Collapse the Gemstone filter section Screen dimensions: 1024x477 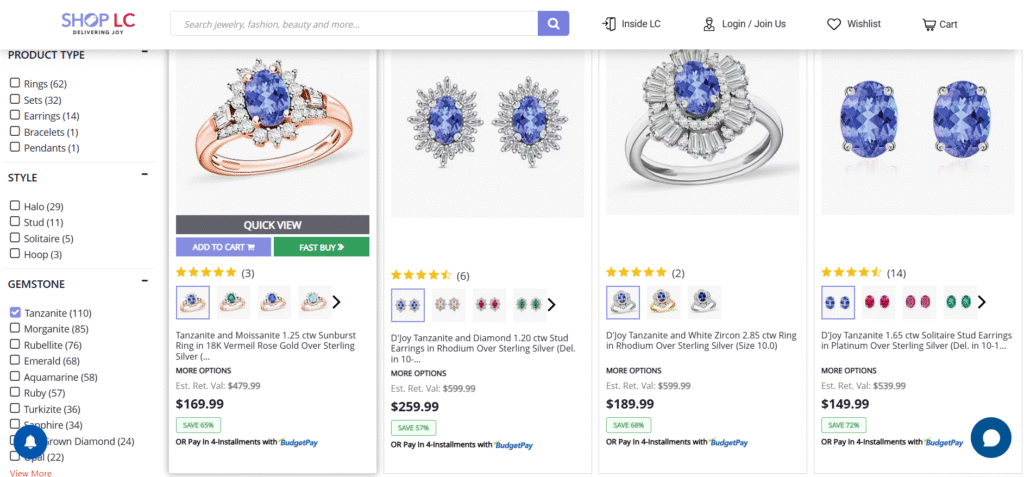[x=145, y=284]
